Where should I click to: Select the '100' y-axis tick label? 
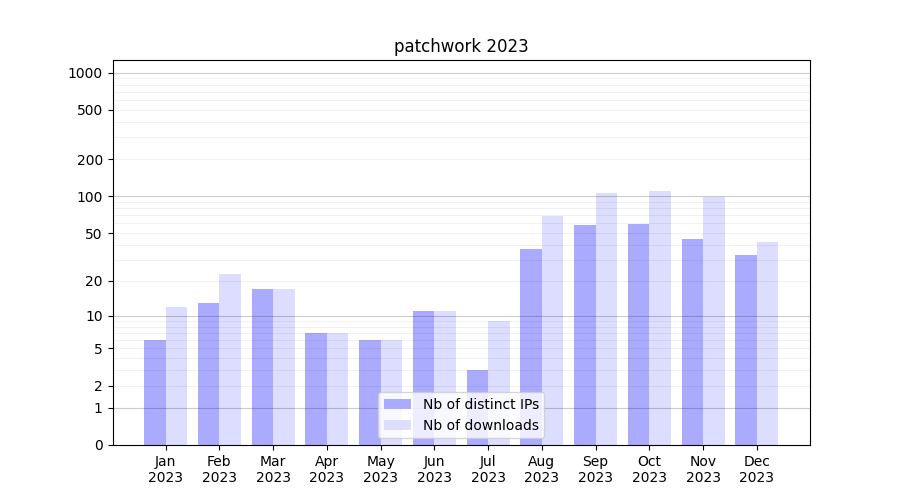click(89, 197)
